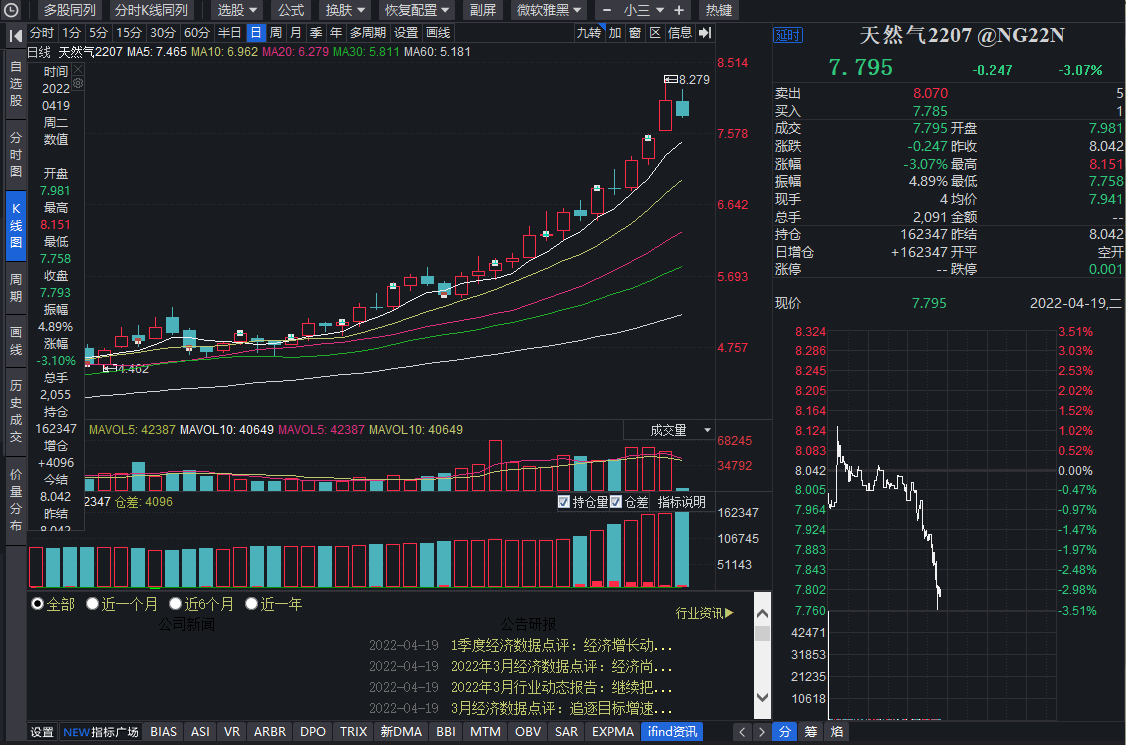Image resolution: width=1126 pixels, height=745 pixels.
Task: Click the clock icon at top-left
Action: click(x=13, y=10)
